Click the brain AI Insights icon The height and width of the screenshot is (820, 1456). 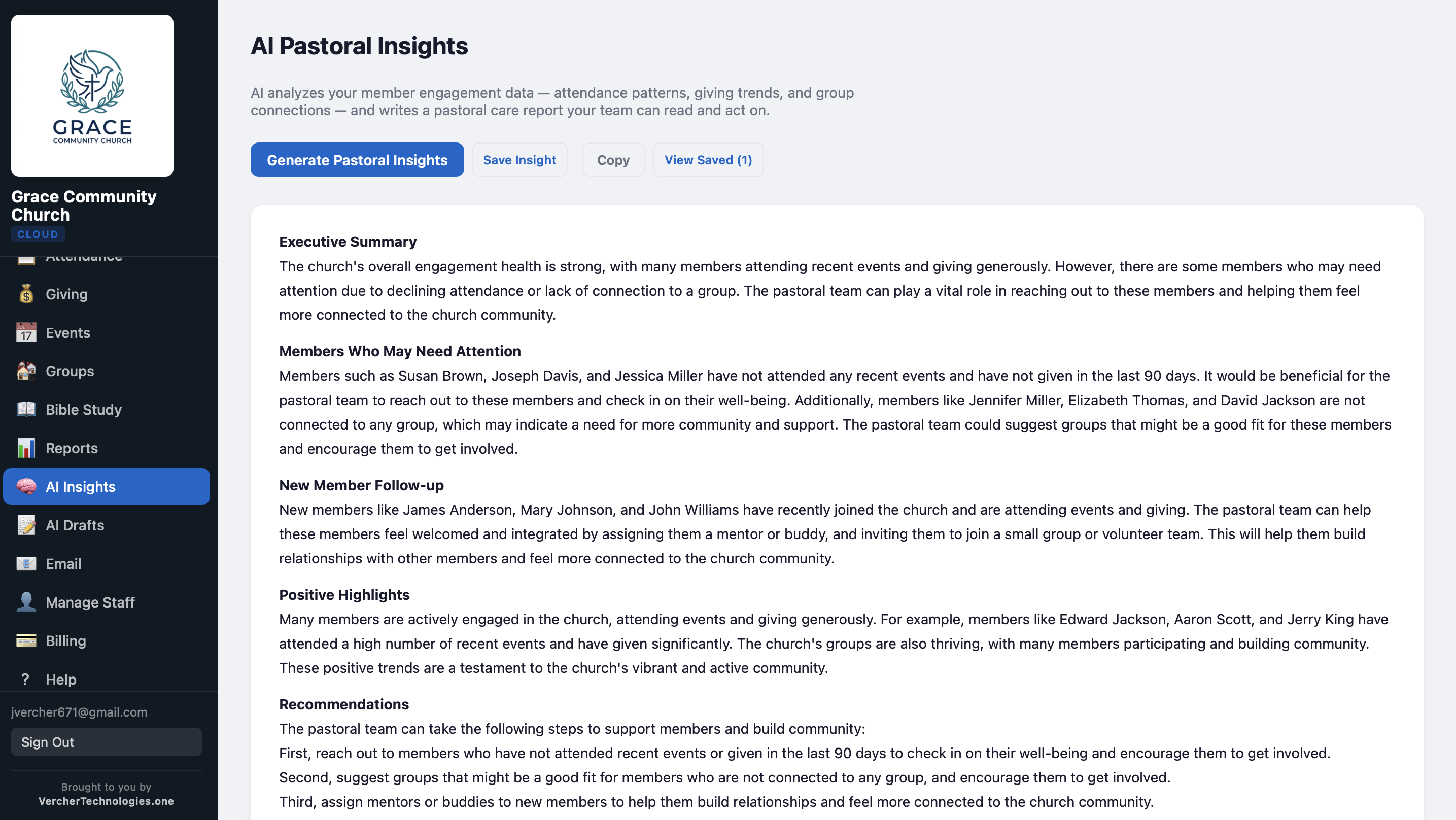pyautogui.click(x=26, y=487)
